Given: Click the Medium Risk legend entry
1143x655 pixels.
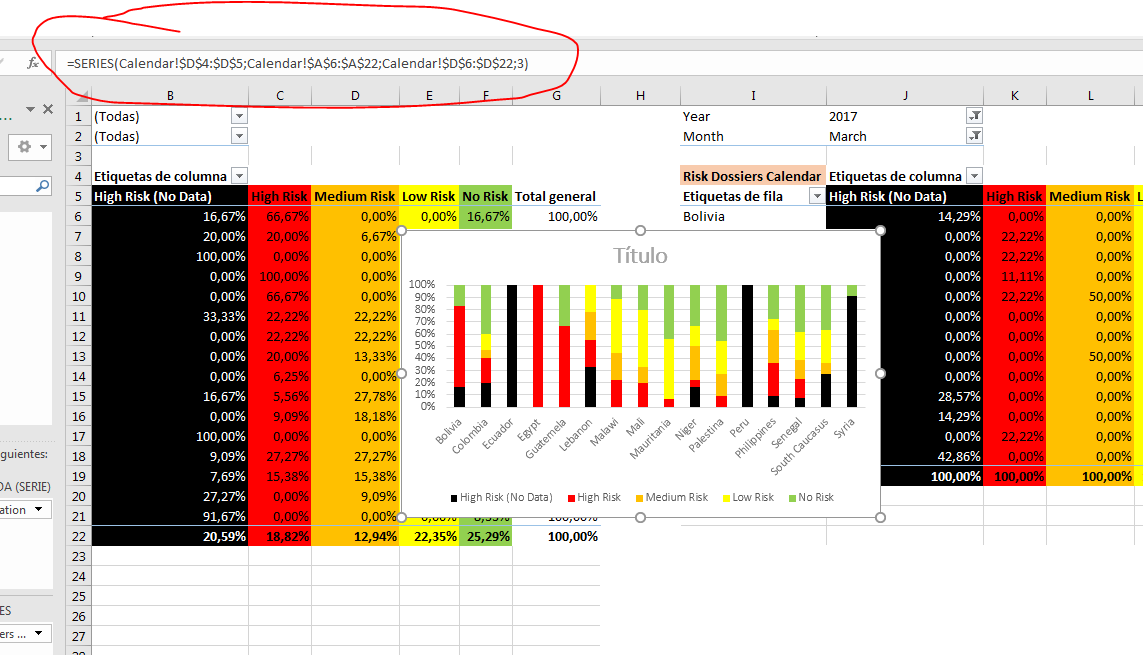Looking at the screenshot, I should (x=671, y=498).
